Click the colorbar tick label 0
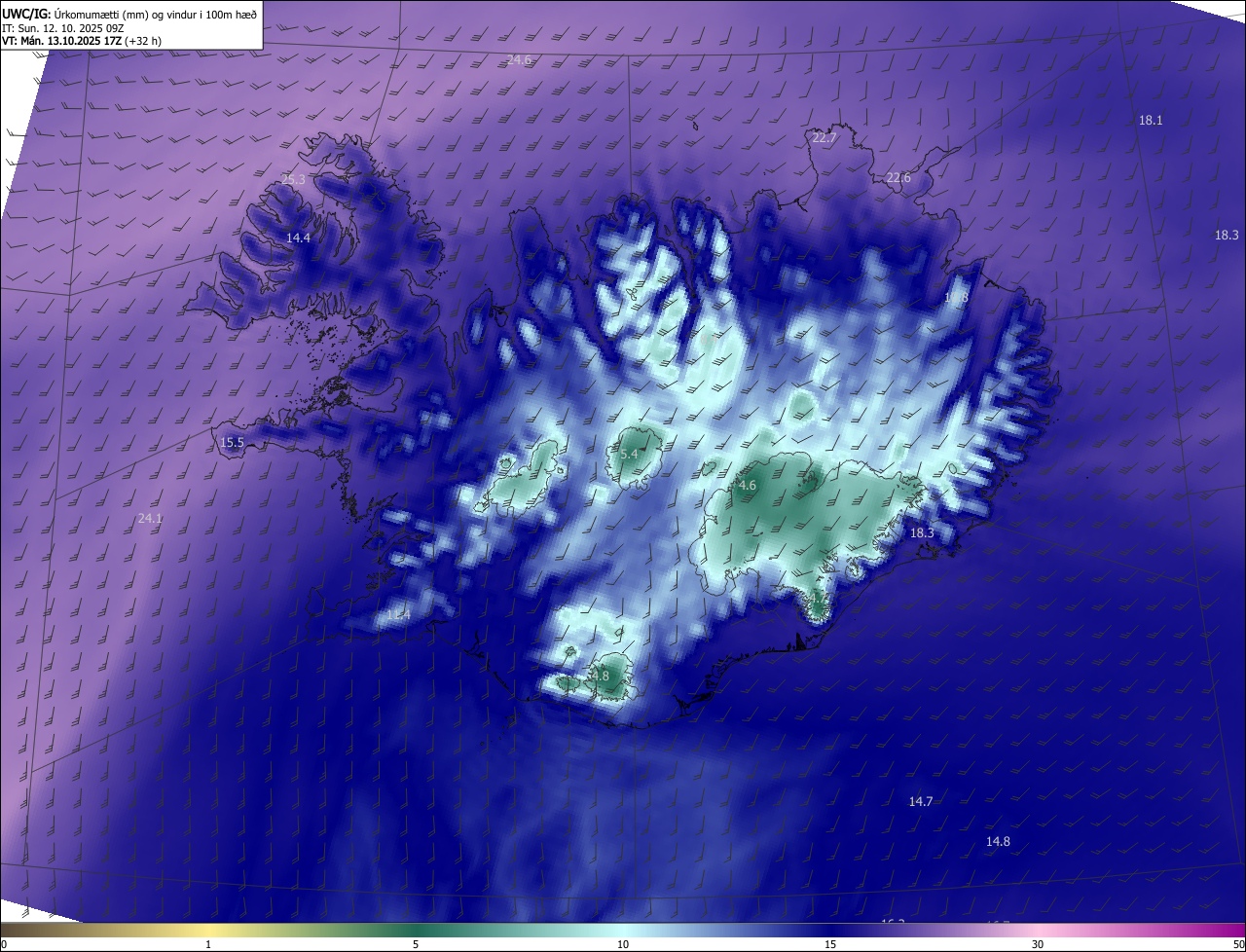Screen dimensions: 1246x952 3,944
